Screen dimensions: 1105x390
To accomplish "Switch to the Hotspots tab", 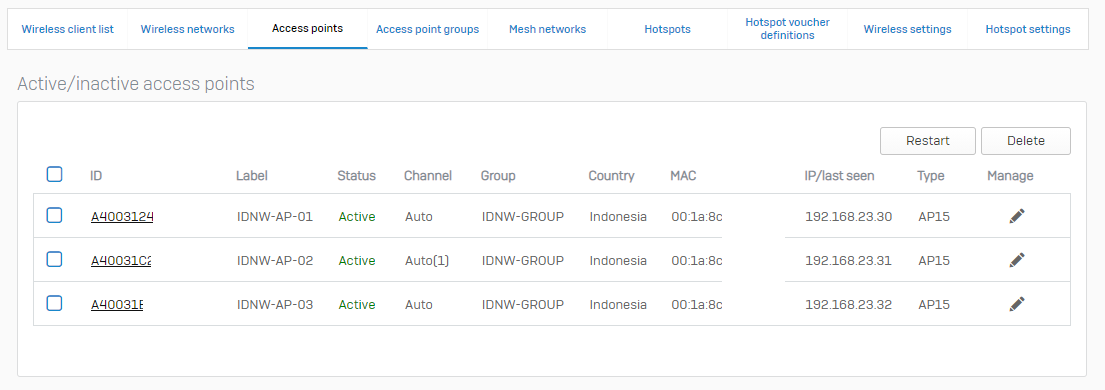I will pyautogui.click(x=667, y=29).
